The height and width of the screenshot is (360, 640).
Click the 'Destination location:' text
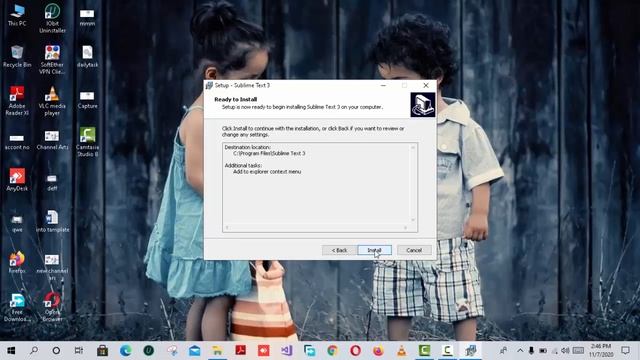click(247, 147)
